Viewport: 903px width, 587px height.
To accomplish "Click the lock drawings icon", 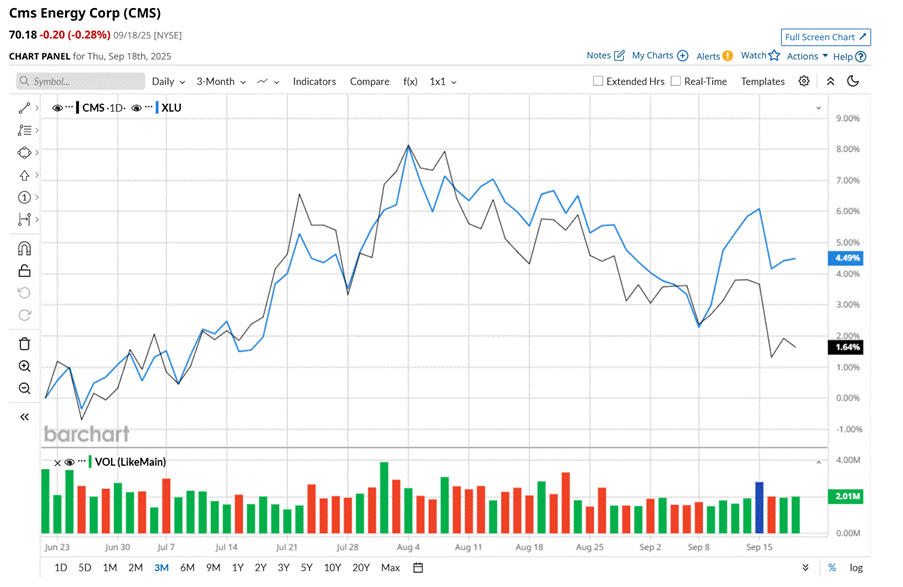I will pos(24,270).
